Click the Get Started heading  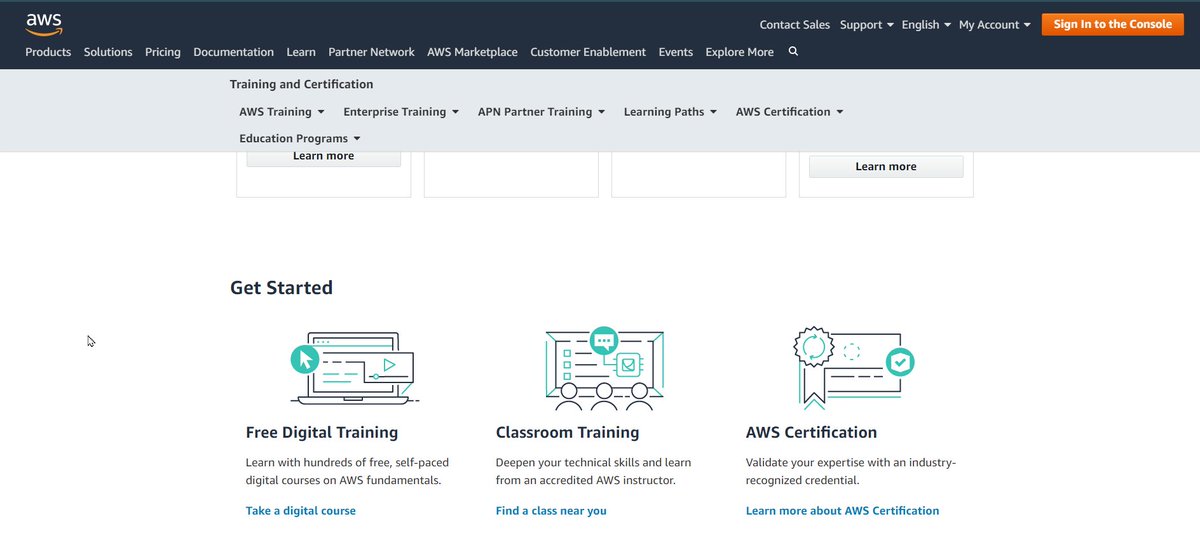tap(281, 288)
